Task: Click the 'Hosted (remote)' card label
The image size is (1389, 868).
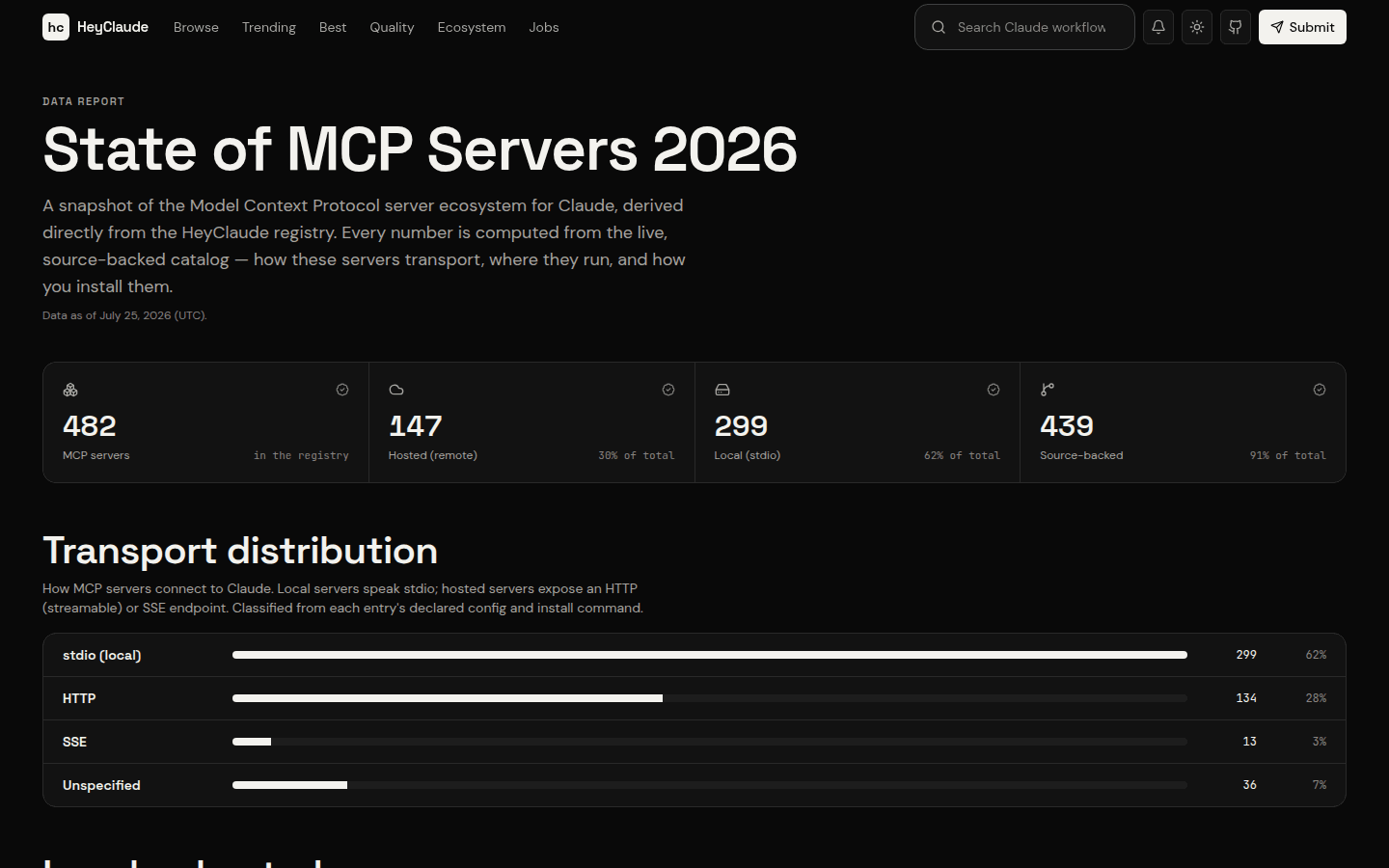Action: pos(433,455)
